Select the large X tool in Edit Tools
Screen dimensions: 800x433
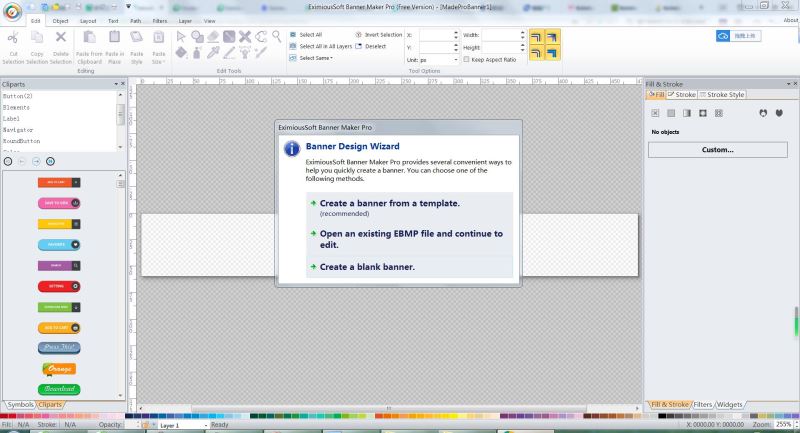pos(245,36)
